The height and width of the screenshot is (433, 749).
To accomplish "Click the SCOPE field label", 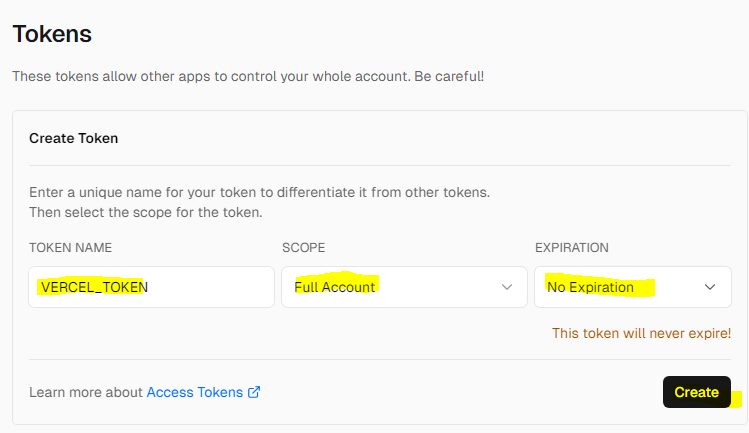I will (x=303, y=248).
